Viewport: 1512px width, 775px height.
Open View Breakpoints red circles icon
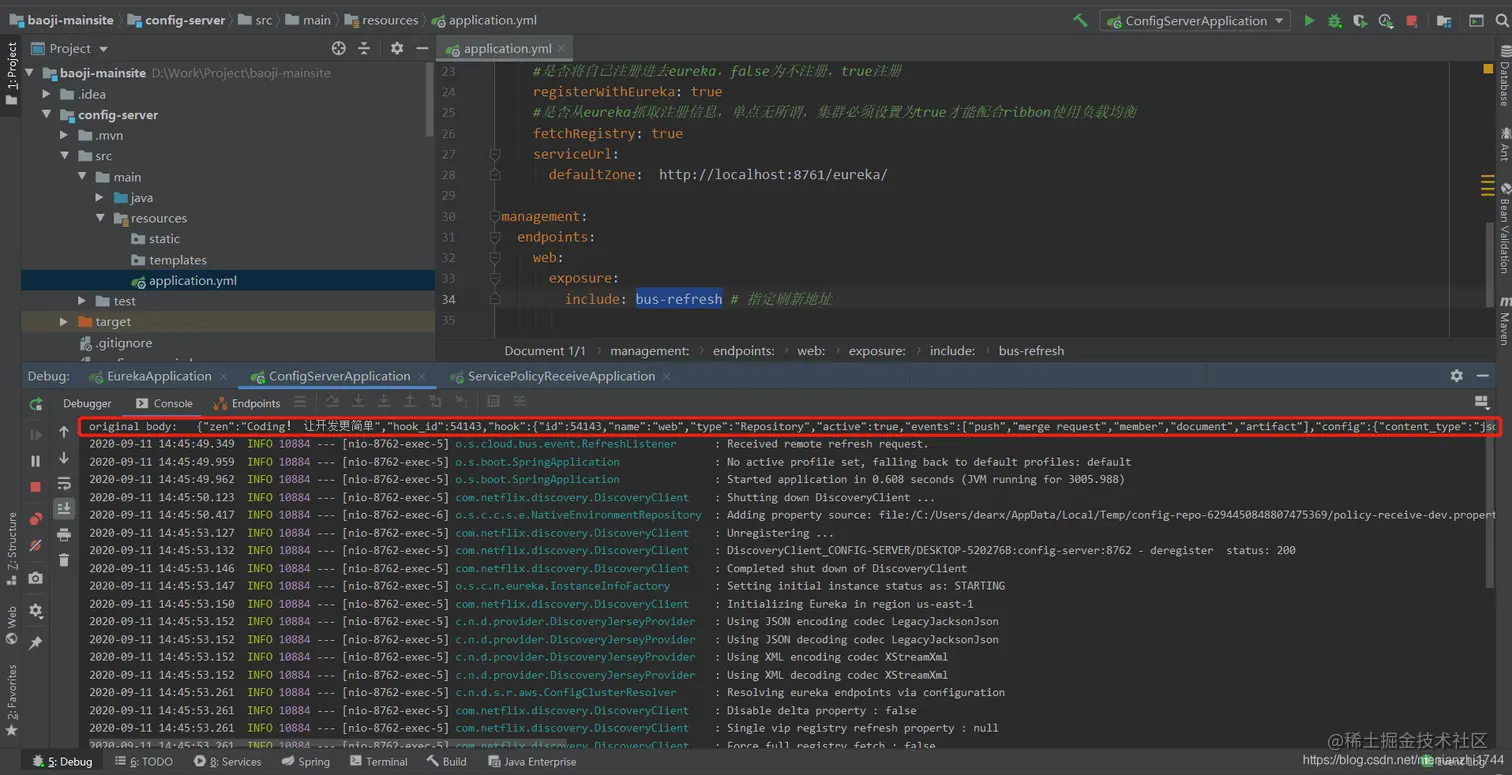coord(36,519)
